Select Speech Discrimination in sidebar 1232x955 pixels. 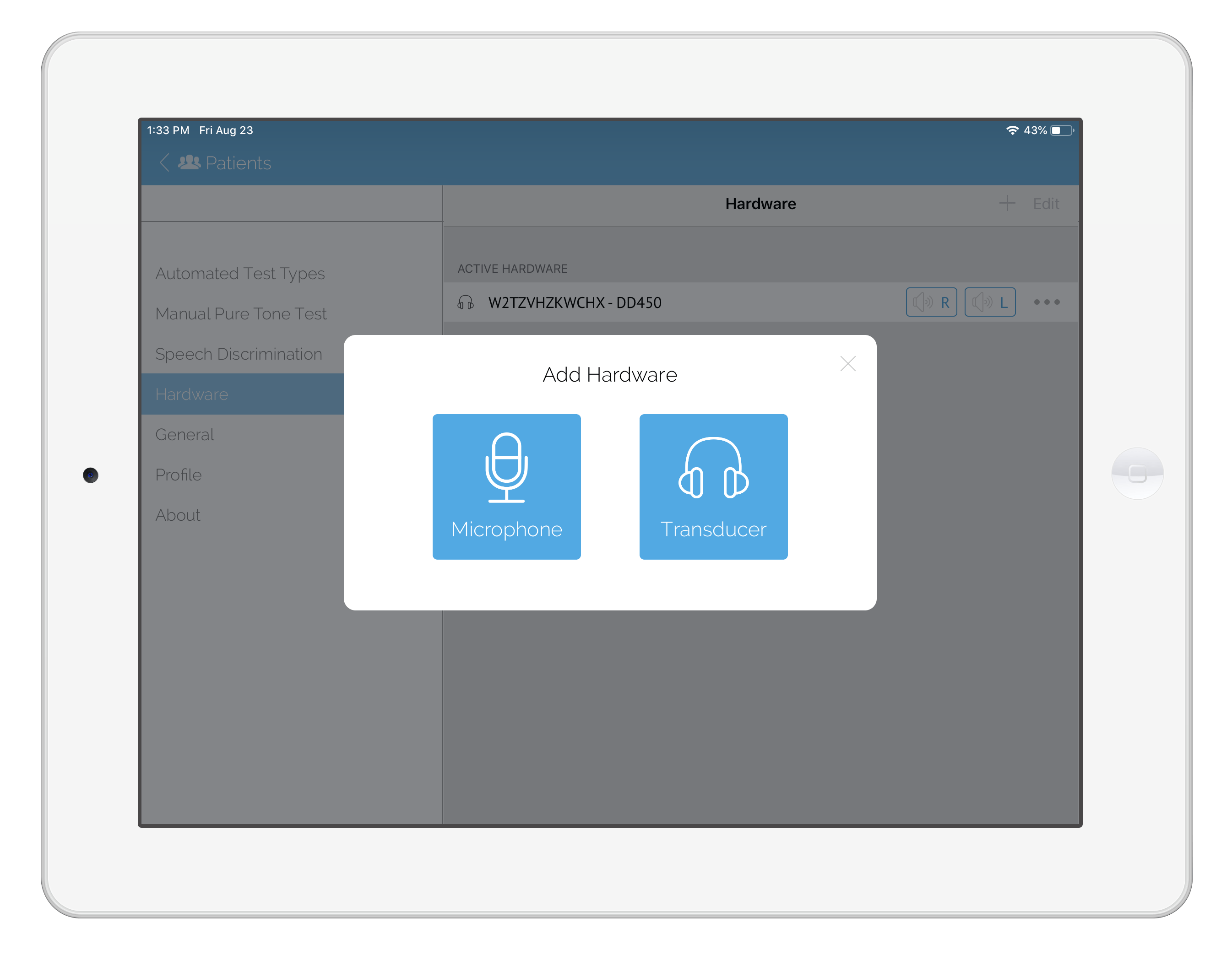[x=239, y=354]
